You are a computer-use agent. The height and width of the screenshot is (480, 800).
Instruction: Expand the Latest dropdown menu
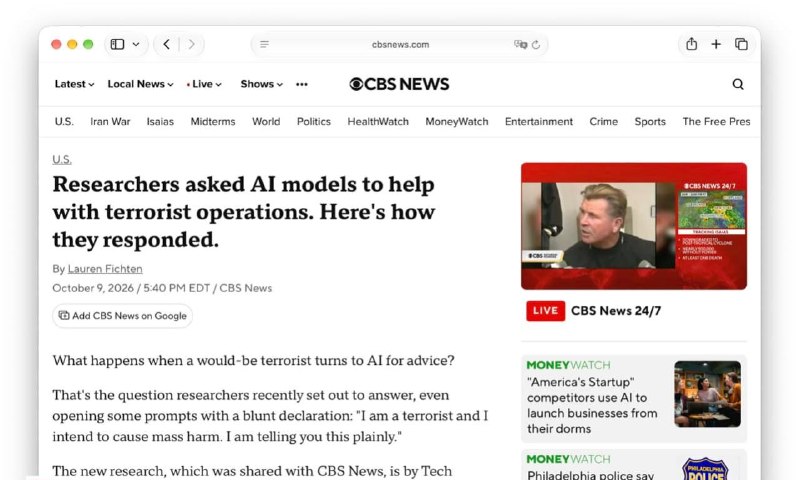[x=74, y=84]
